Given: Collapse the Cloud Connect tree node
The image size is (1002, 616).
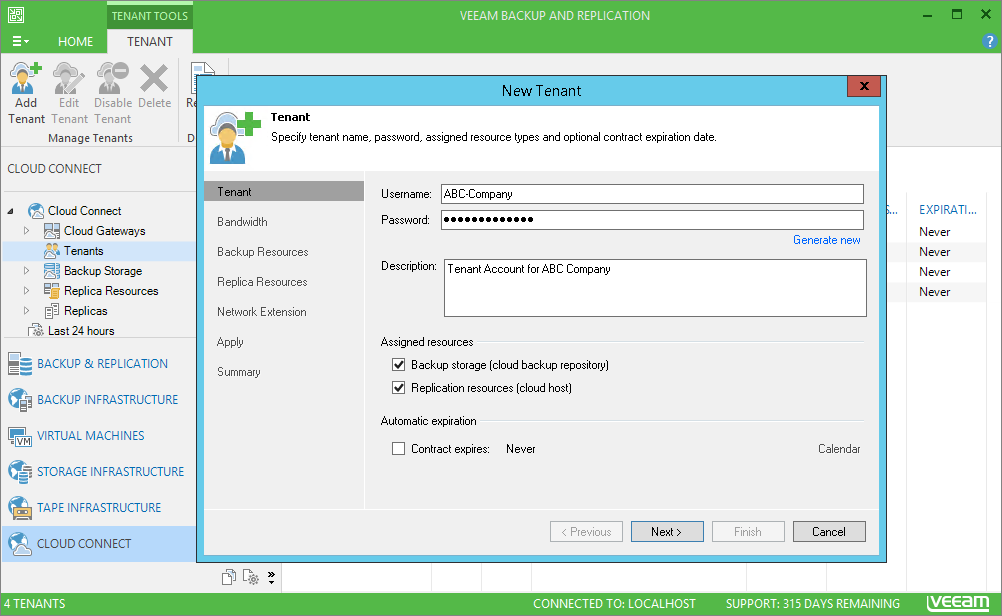Looking at the screenshot, I should pos(11,211).
